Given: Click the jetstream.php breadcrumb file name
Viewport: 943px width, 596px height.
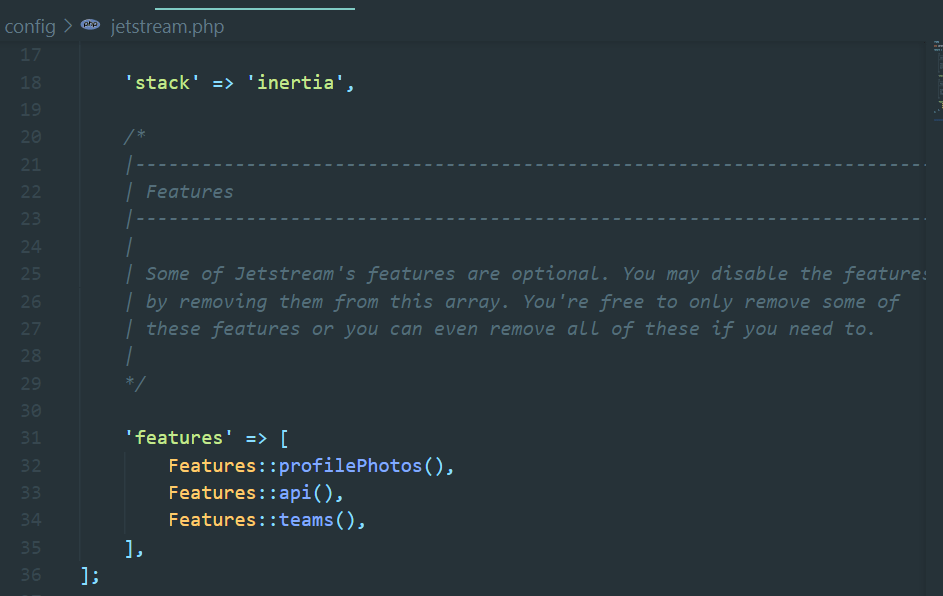Looking at the screenshot, I should [x=167, y=26].
